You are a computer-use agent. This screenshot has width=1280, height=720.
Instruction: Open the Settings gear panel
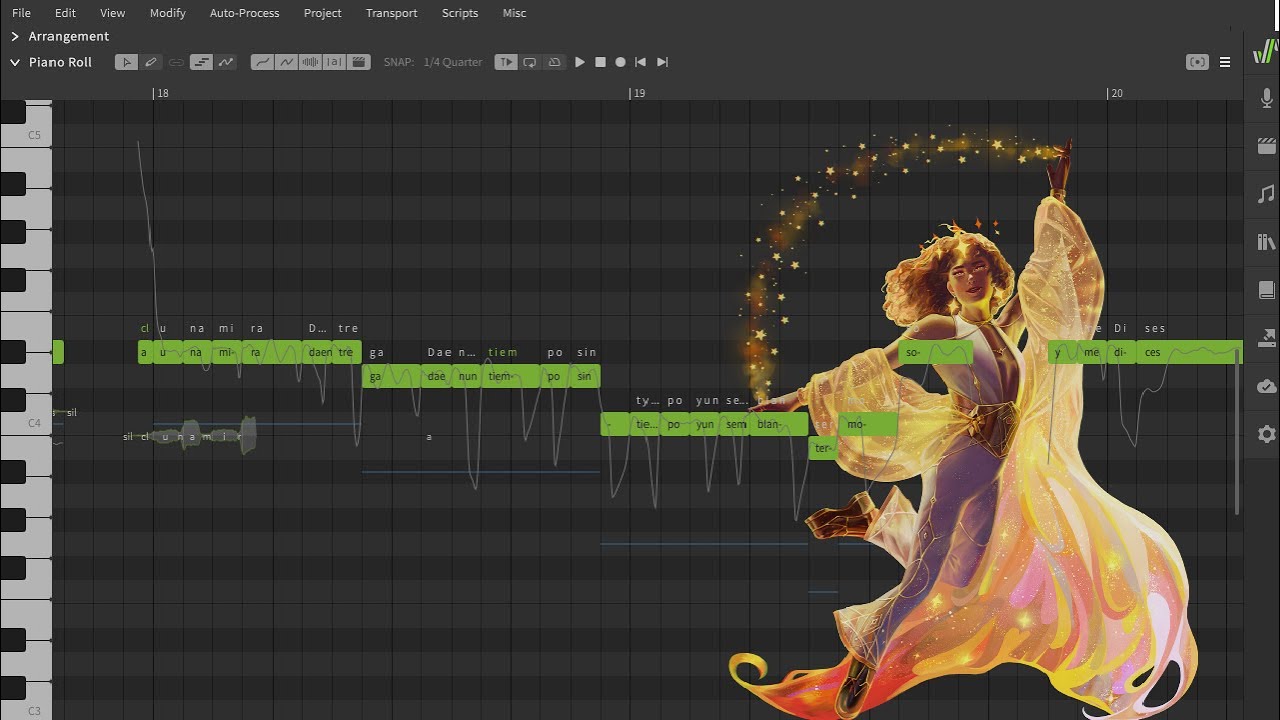tap(1267, 434)
